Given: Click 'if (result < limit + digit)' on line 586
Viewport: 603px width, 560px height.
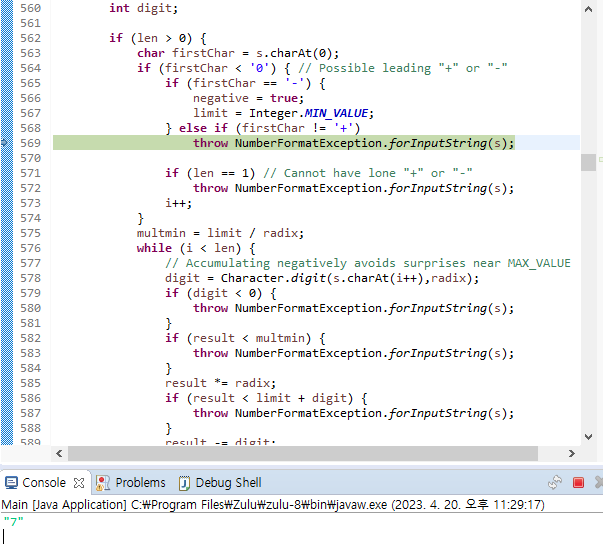Looking at the screenshot, I should coord(259,398).
